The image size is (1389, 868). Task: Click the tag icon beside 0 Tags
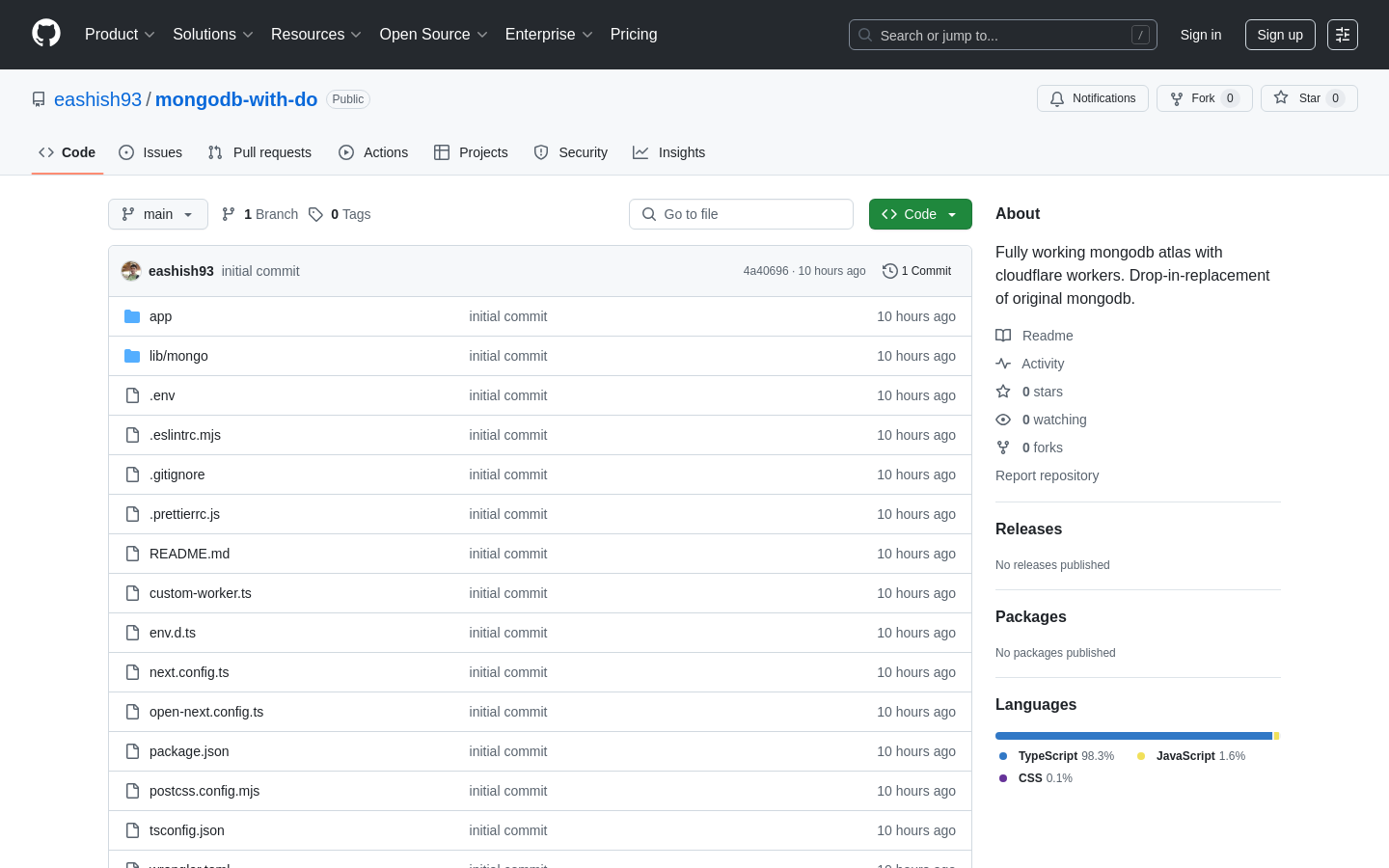click(x=315, y=214)
